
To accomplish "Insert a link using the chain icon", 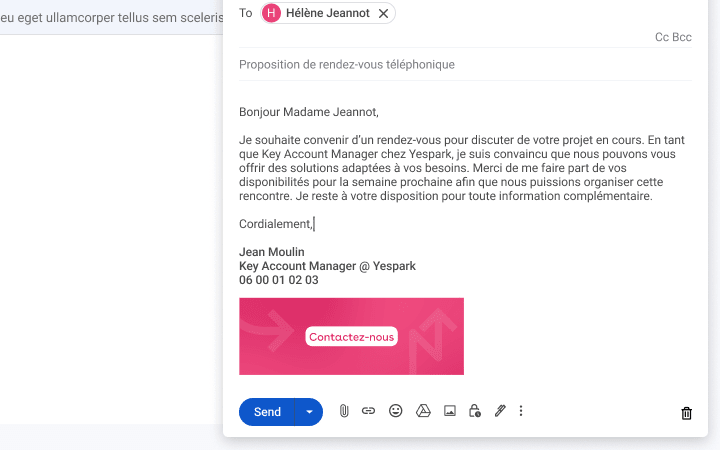I will click(368, 411).
